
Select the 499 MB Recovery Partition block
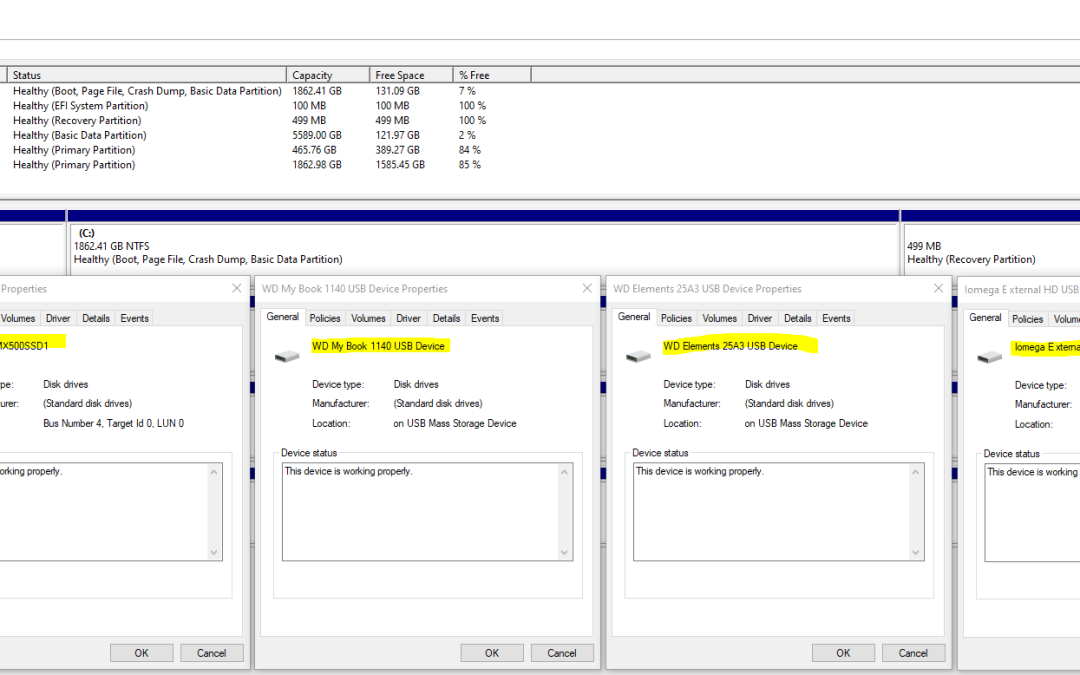tap(990, 248)
